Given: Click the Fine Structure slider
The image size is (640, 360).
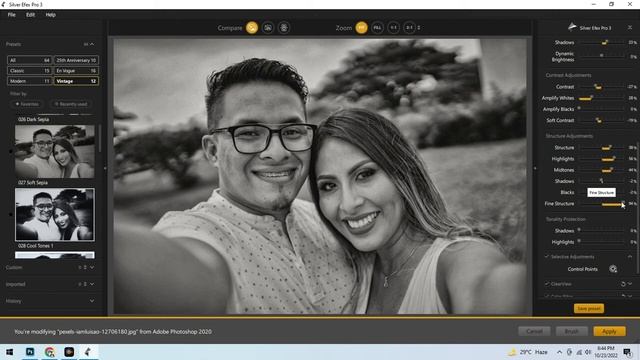Looking at the screenshot, I should coord(602,204).
